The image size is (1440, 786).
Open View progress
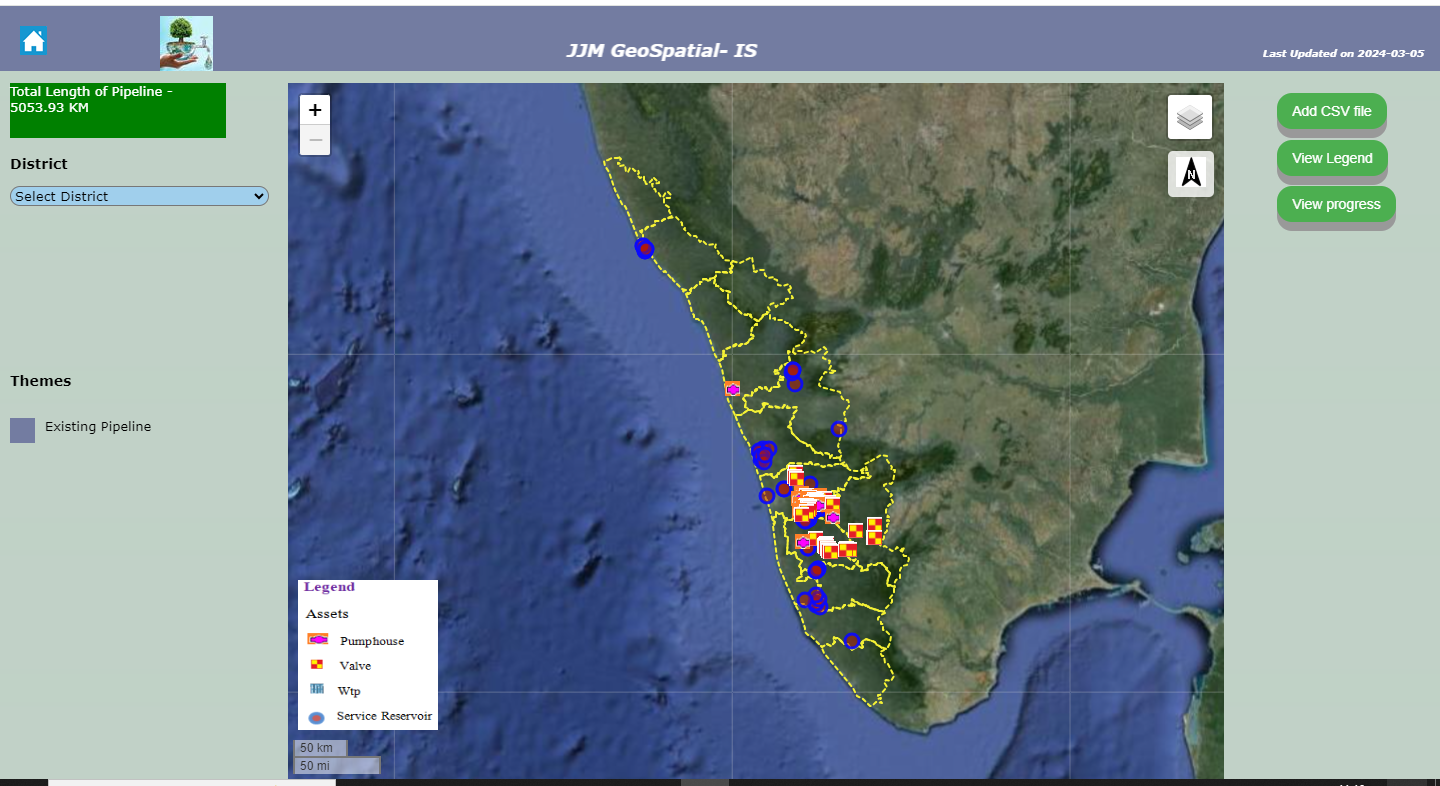pos(1335,204)
